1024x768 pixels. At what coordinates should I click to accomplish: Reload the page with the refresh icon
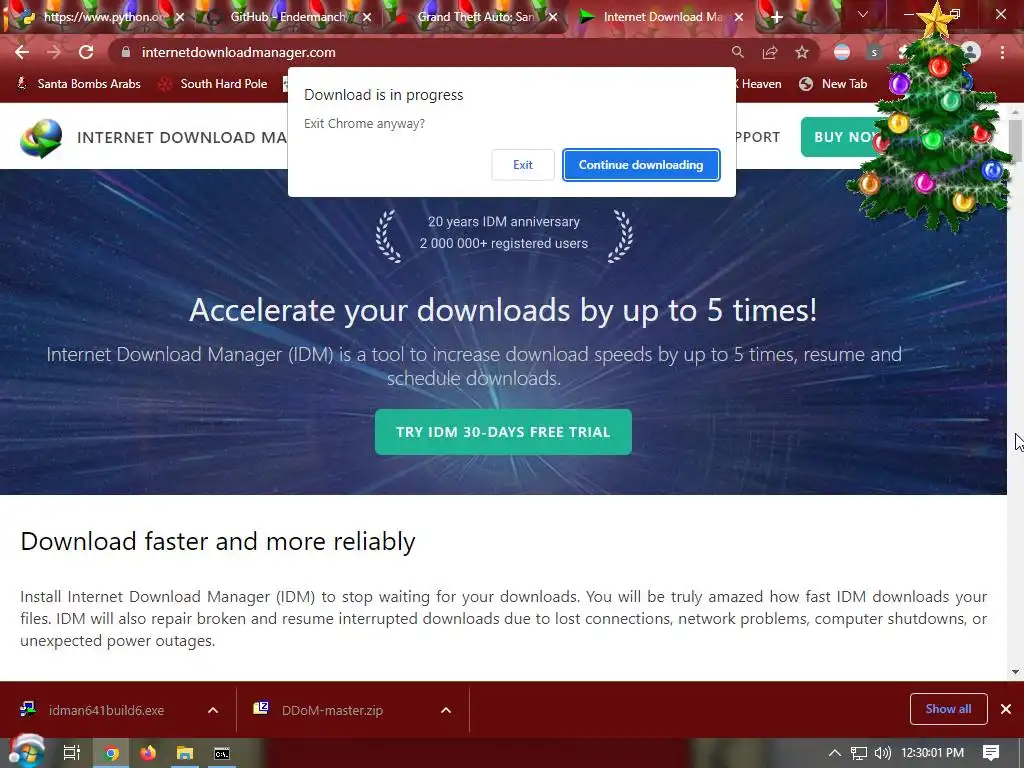pos(86,52)
